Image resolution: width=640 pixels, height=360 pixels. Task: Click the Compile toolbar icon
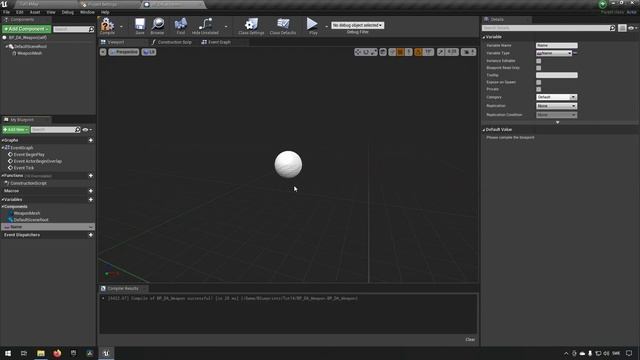click(x=107, y=25)
